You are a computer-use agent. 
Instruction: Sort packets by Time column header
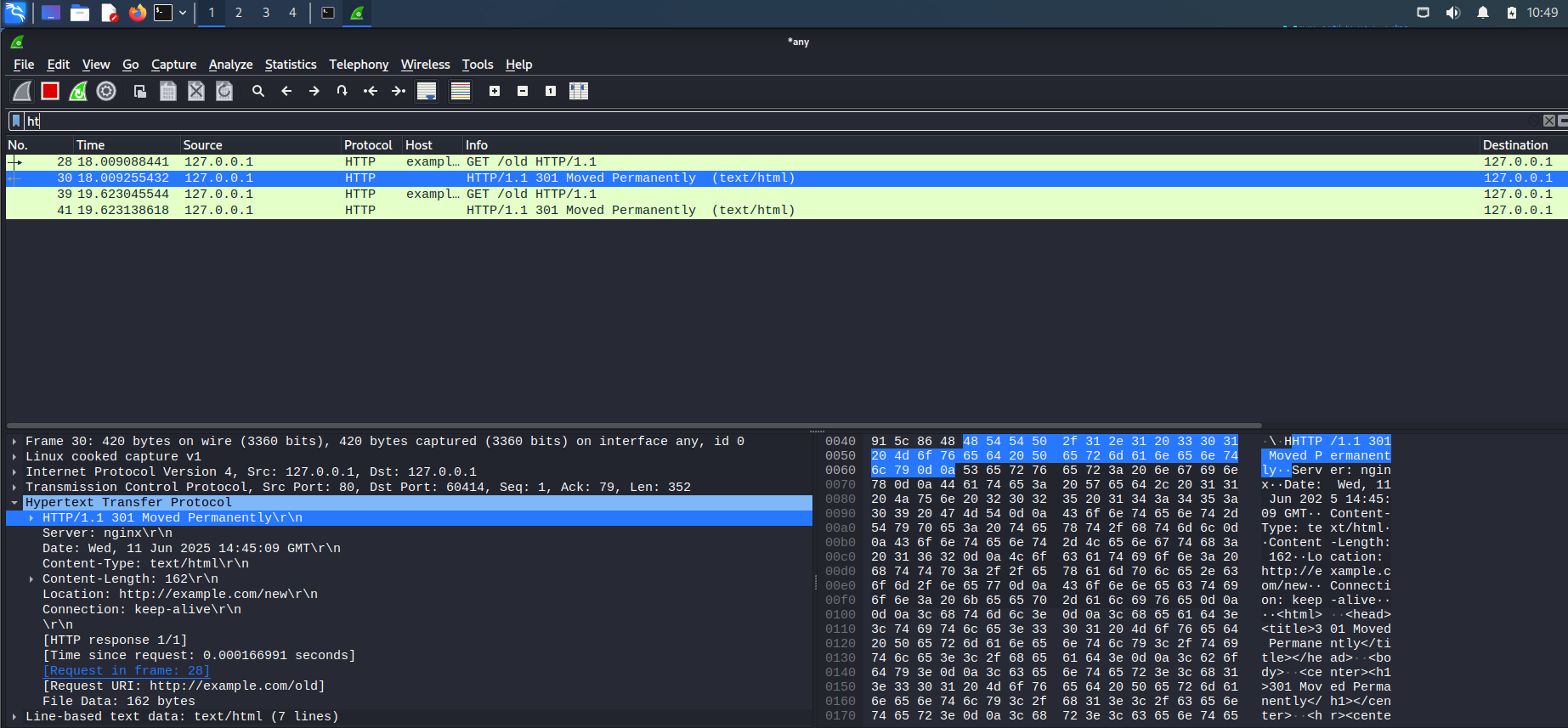[127, 145]
